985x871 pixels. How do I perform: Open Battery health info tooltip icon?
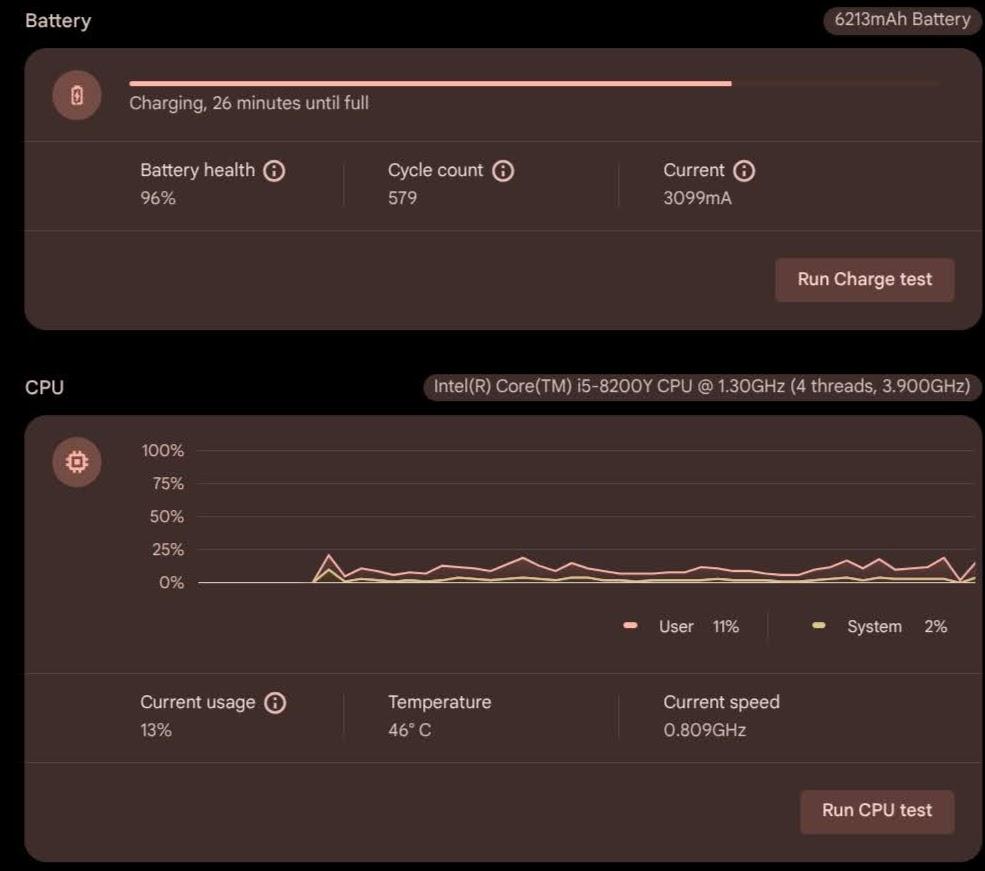pyautogui.click(x=274, y=171)
